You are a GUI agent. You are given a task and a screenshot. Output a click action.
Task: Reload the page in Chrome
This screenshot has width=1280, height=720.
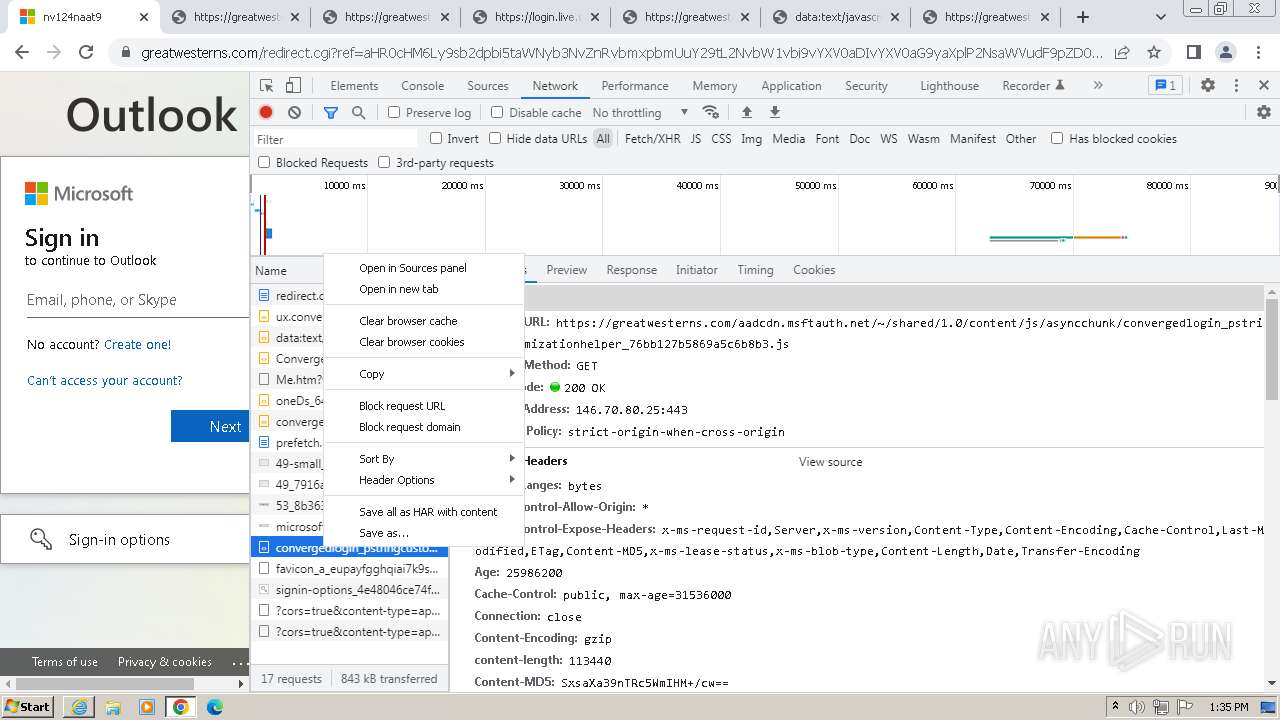coord(86,52)
